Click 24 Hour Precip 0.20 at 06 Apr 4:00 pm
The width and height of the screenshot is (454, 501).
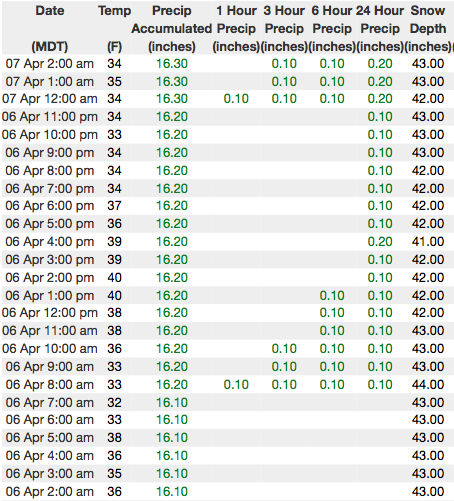click(x=380, y=241)
